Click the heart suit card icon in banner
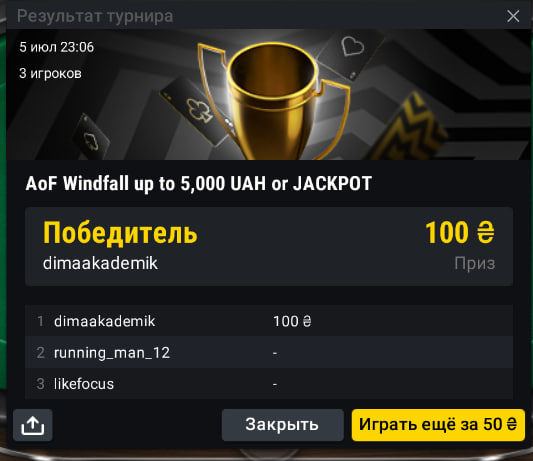This screenshot has width=533, height=461. pyautogui.click(x=353, y=45)
